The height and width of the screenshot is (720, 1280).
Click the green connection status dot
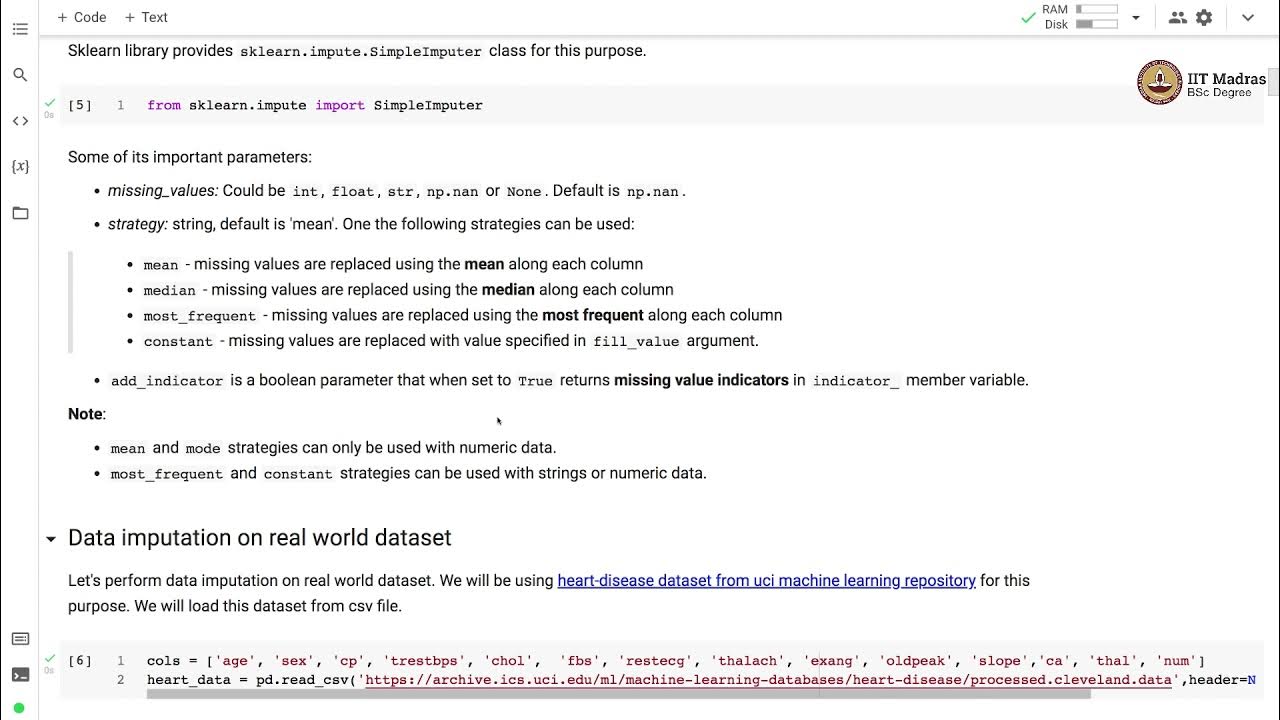(x=19, y=709)
